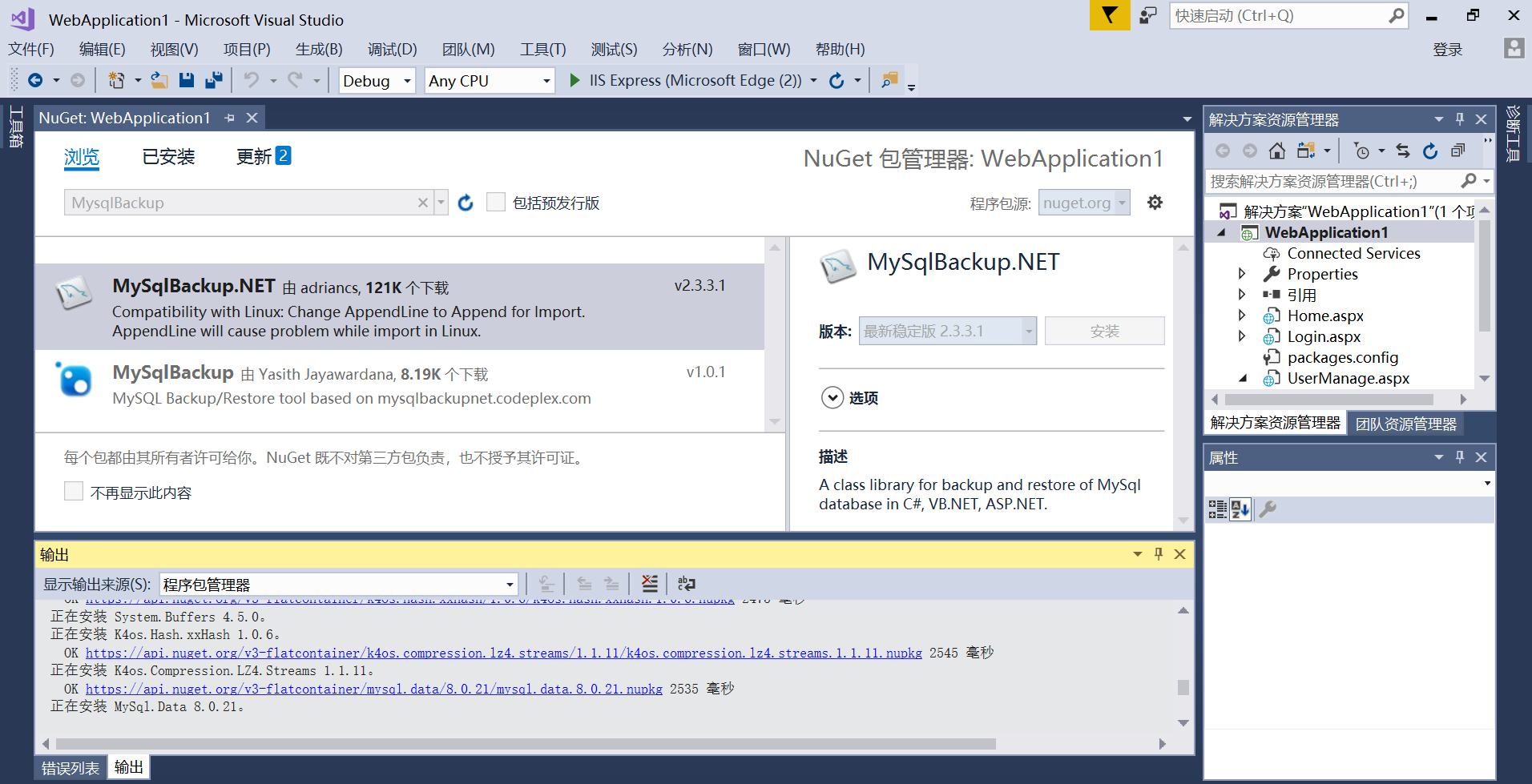Click Property Pages wrench icon

point(1268,509)
